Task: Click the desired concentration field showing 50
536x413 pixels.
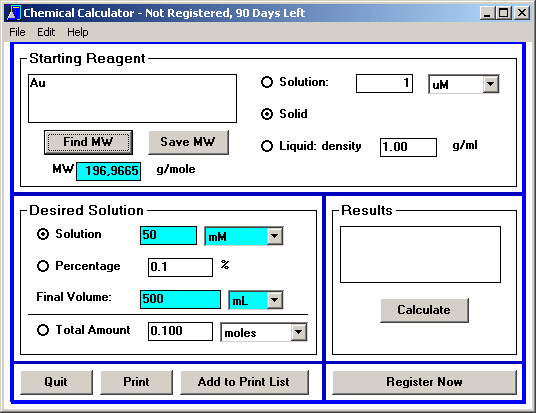Action: tap(168, 235)
